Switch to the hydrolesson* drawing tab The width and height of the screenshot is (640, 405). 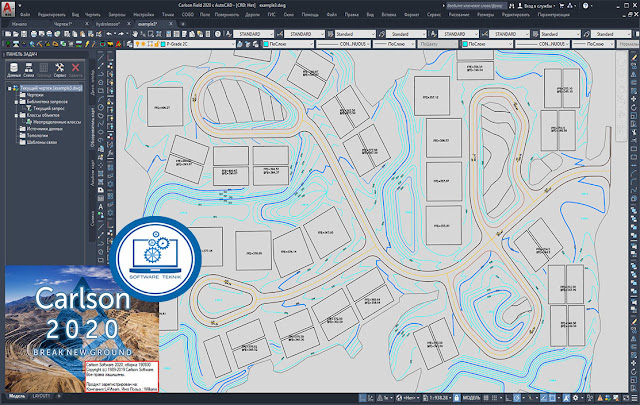click(x=108, y=24)
